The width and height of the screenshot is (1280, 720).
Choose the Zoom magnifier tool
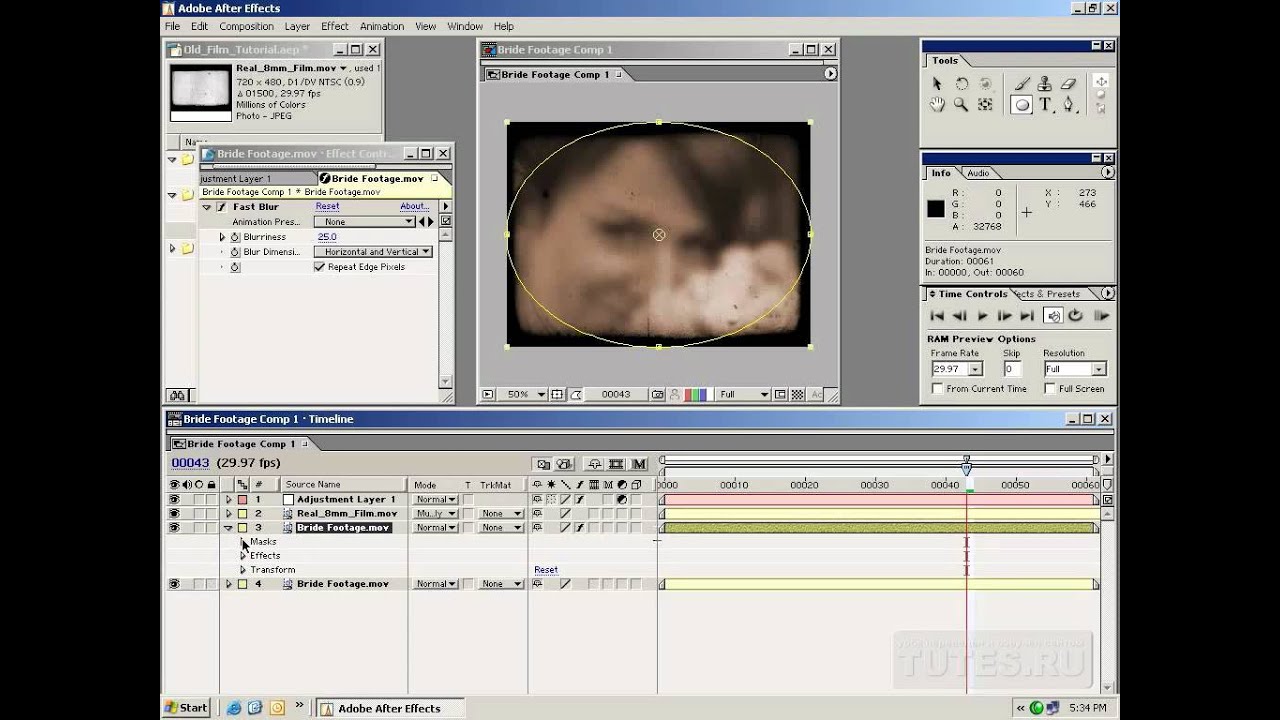[961, 104]
